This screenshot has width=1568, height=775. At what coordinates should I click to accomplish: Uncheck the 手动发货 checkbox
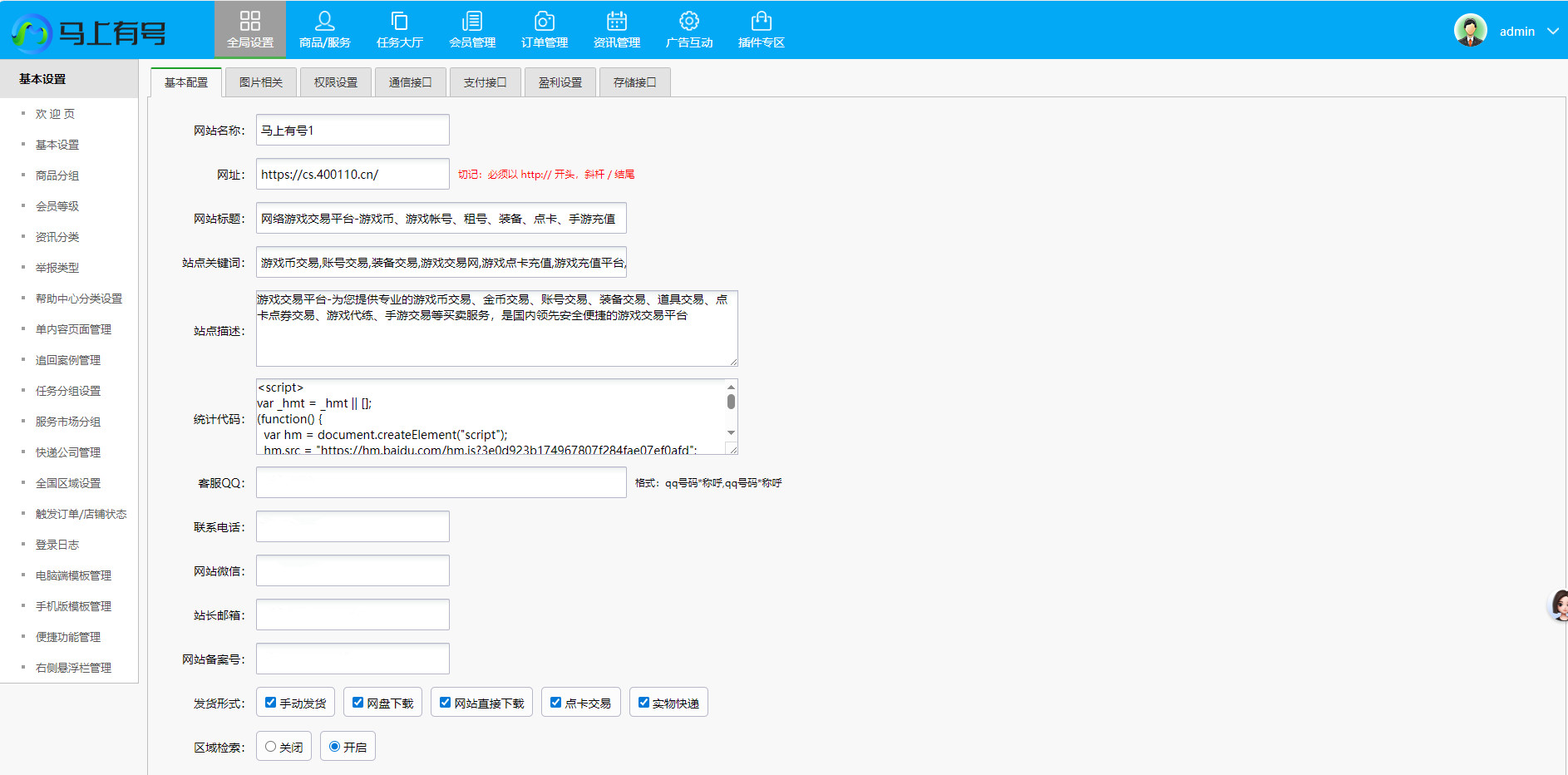(270, 703)
